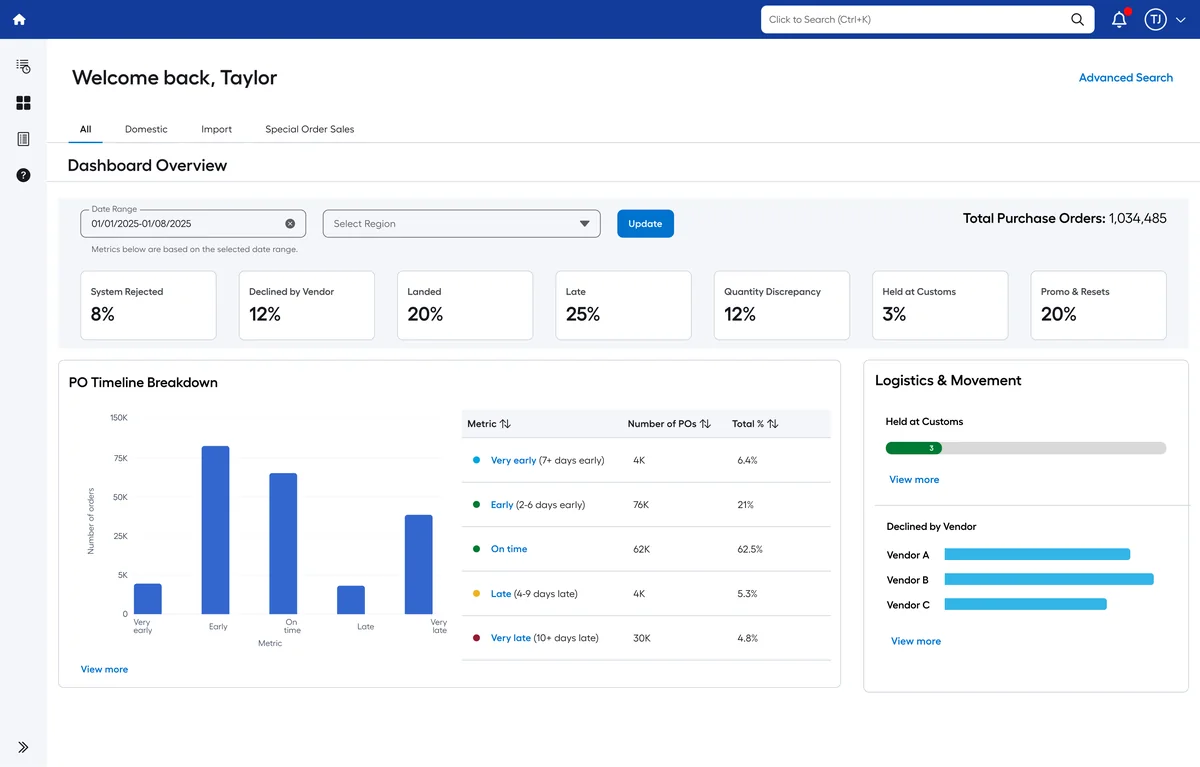The height and width of the screenshot is (767, 1200).
Task: Open the Quantity Discrepancy 12% card
Action: [x=782, y=305]
